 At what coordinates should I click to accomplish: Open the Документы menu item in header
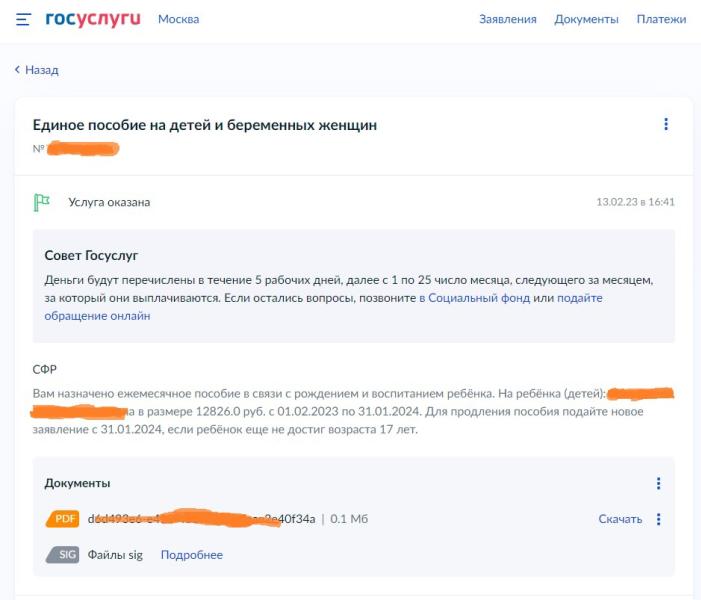[x=586, y=19]
